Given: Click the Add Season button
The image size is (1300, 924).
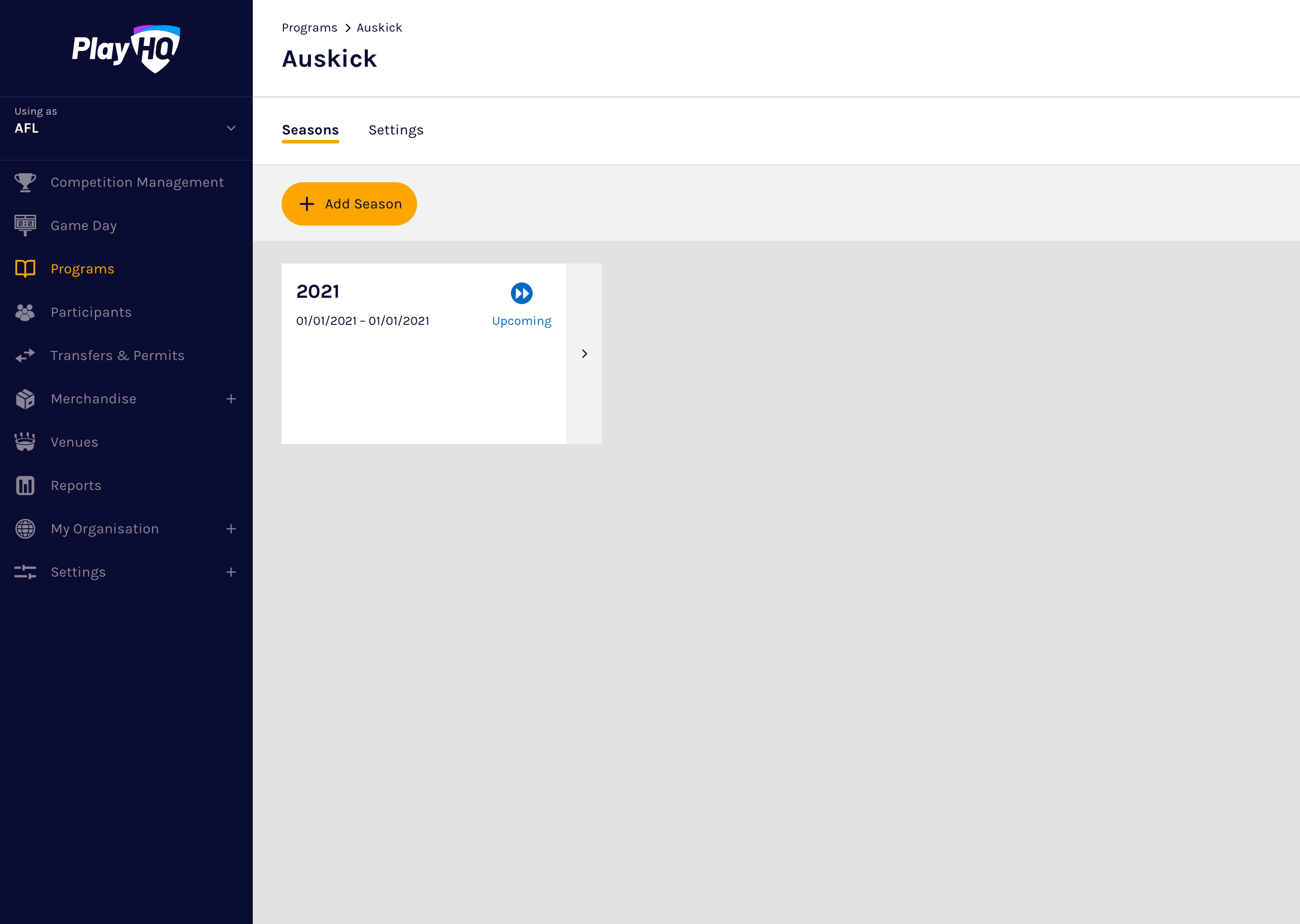Looking at the screenshot, I should [x=349, y=203].
